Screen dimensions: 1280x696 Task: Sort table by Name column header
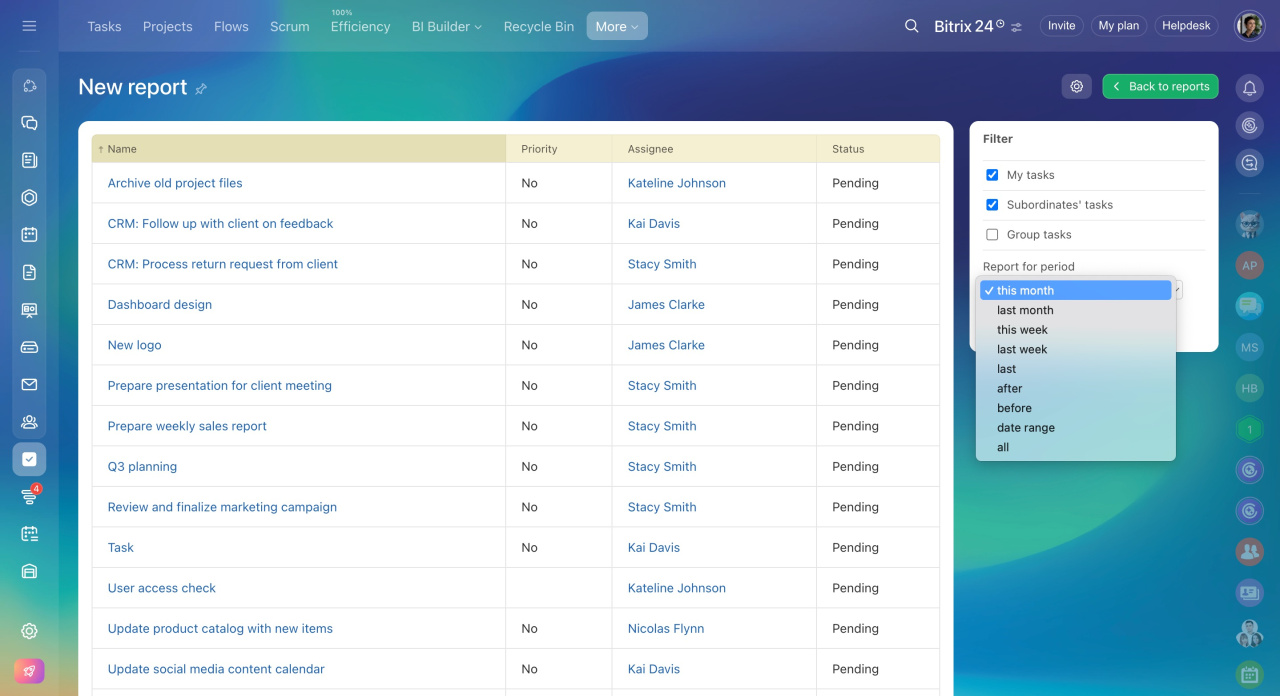click(122, 149)
